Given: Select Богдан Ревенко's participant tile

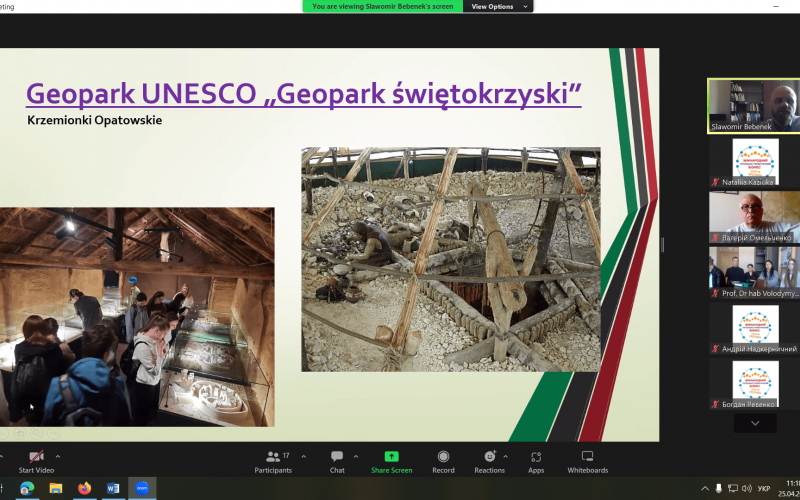Looking at the screenshot, I should (x=755, y=384).
